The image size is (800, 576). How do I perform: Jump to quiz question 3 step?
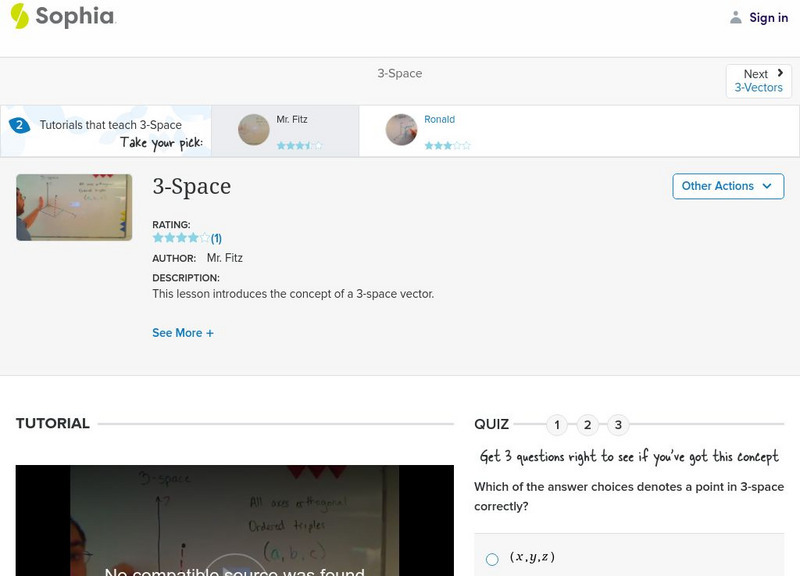coord(620,424)
